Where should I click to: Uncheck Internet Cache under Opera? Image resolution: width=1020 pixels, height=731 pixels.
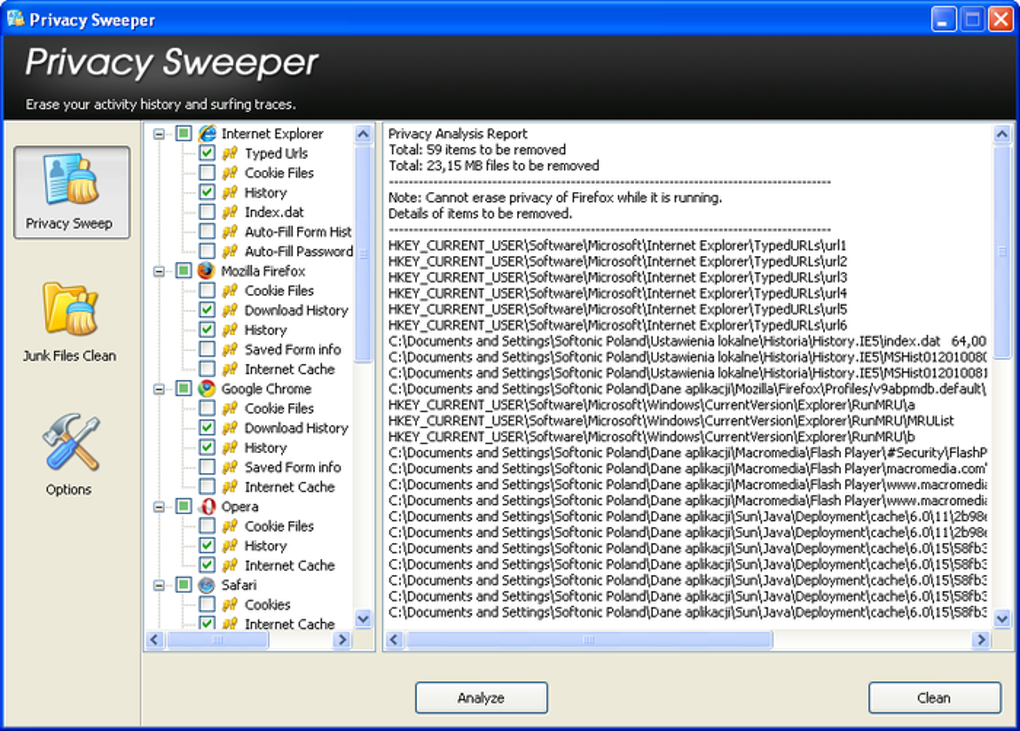tap(207, 565)
